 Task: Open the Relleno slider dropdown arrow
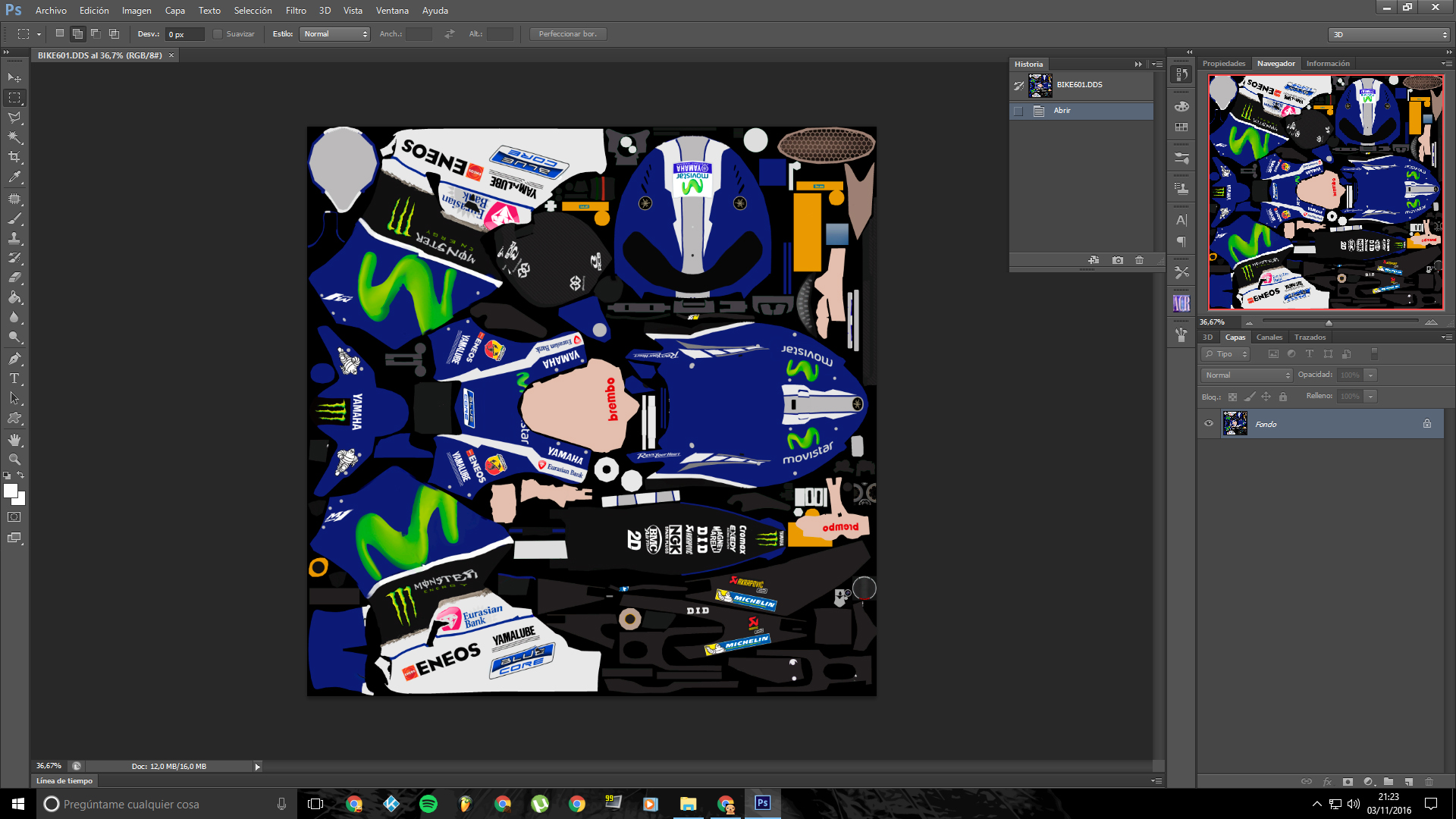tap(1370, 397)
